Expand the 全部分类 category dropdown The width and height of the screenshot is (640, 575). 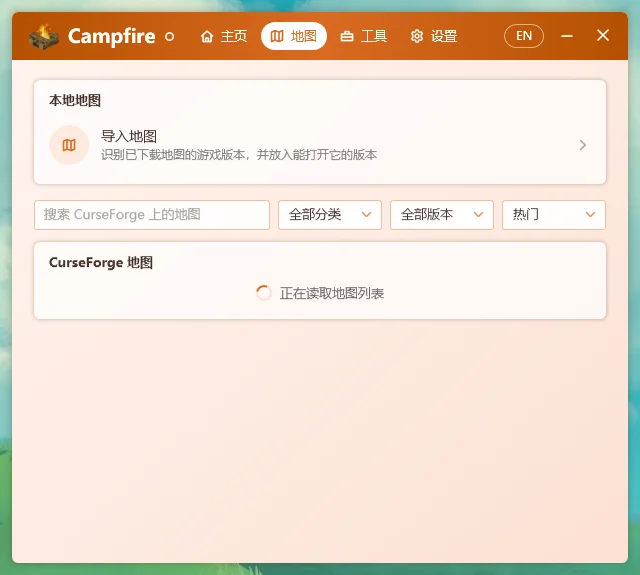pyautogui.click(x=330, y=215)
